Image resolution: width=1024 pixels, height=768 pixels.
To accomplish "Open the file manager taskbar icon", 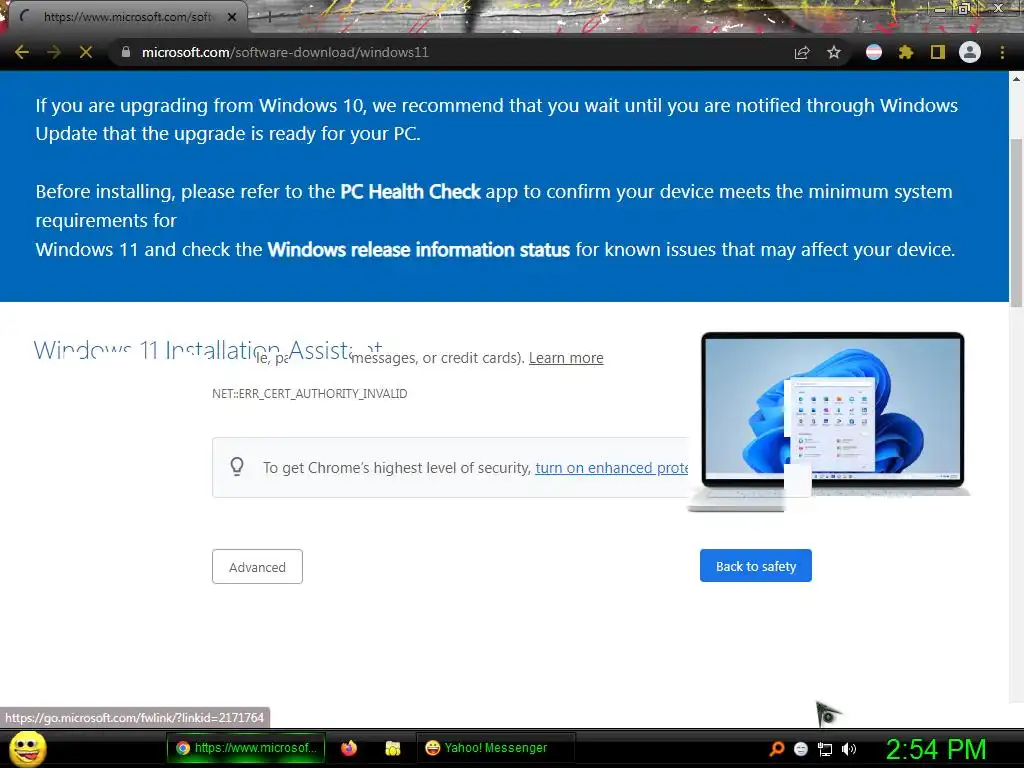I will [x=392, y=748].
